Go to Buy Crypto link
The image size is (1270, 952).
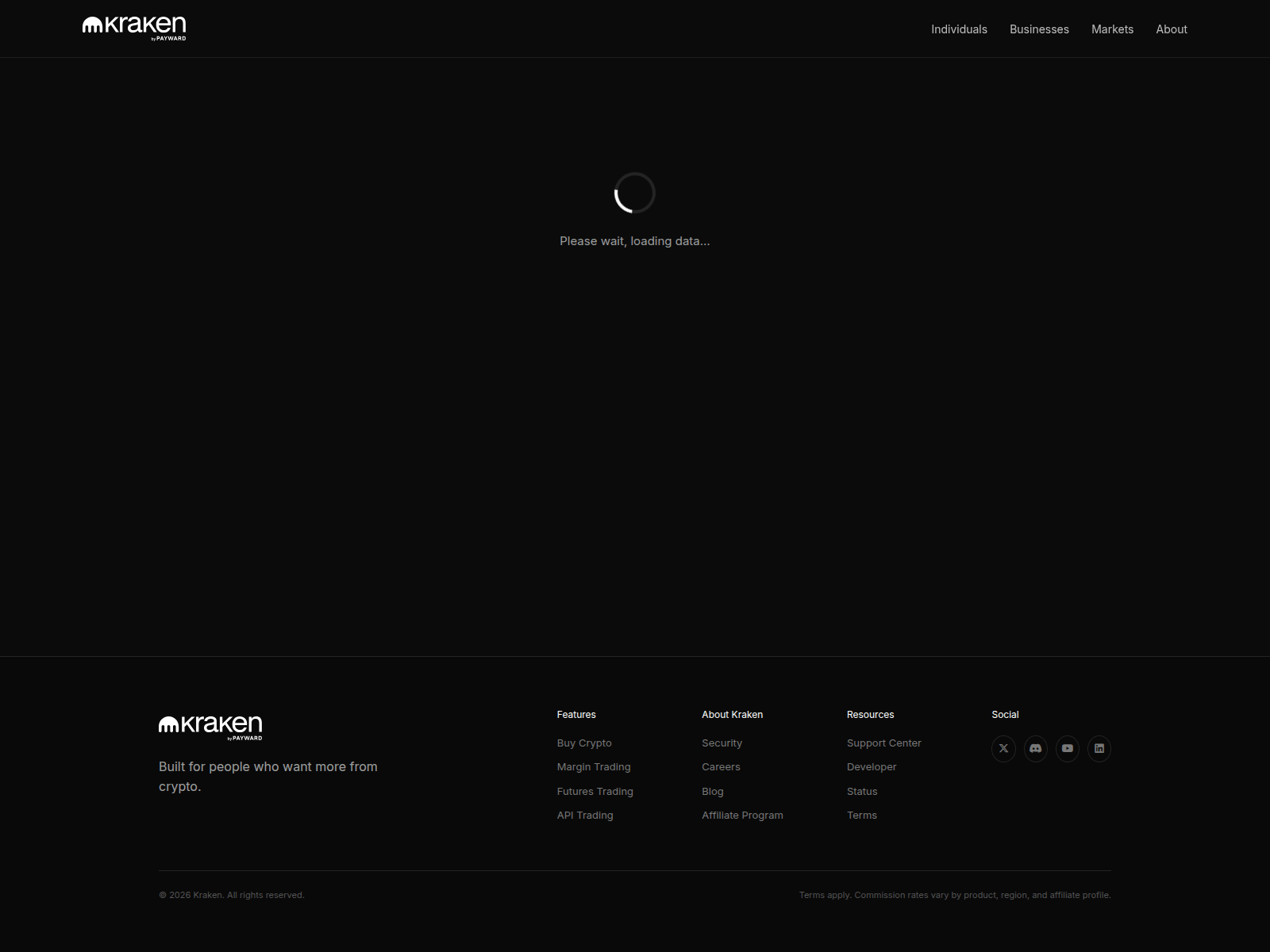pyautogui.click(x=584, y=743)
